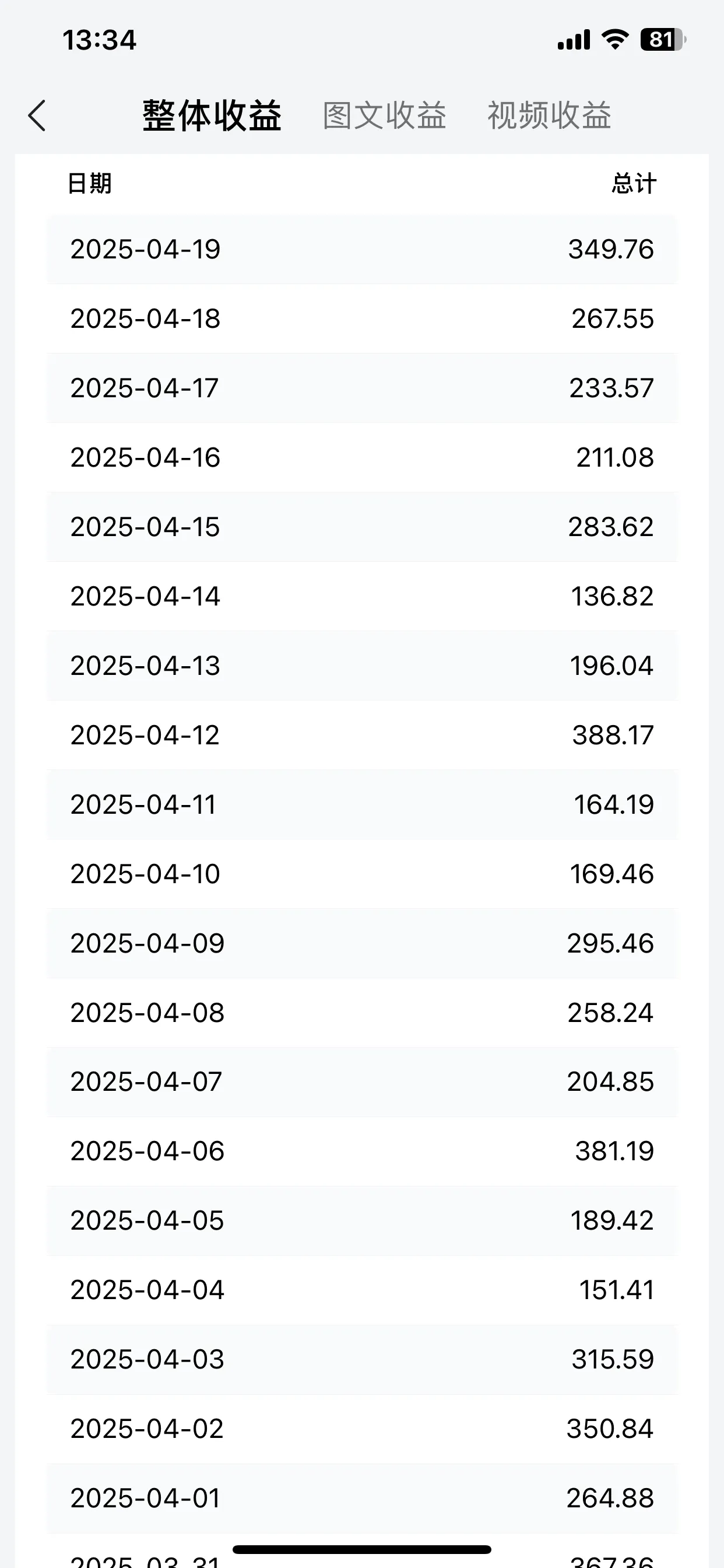Switch to the 视频收益 tab
Screen dimensions: 724x1568
tap(549, 115)
